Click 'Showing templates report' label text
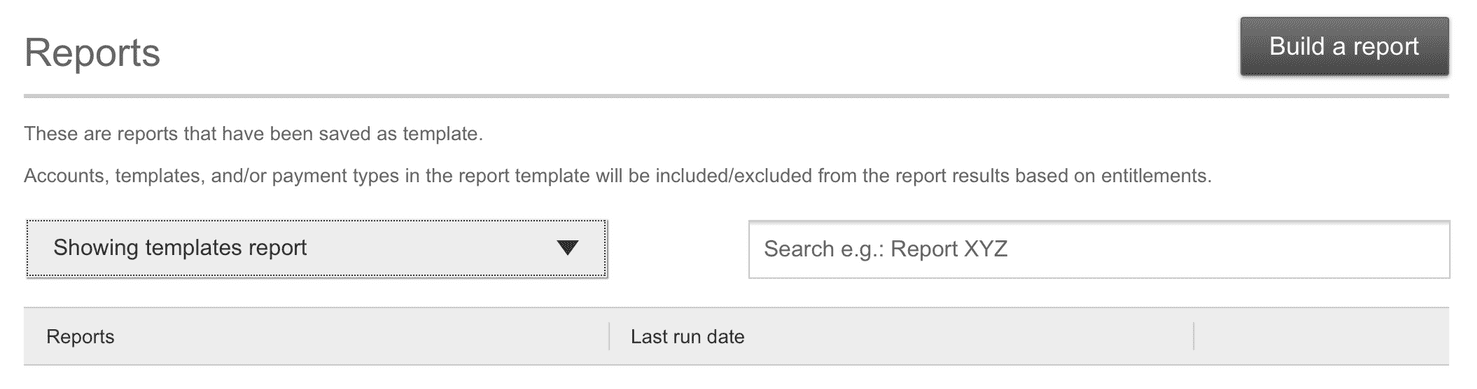This screenshot has height=389, width=1477. click(x=180, y=248)
